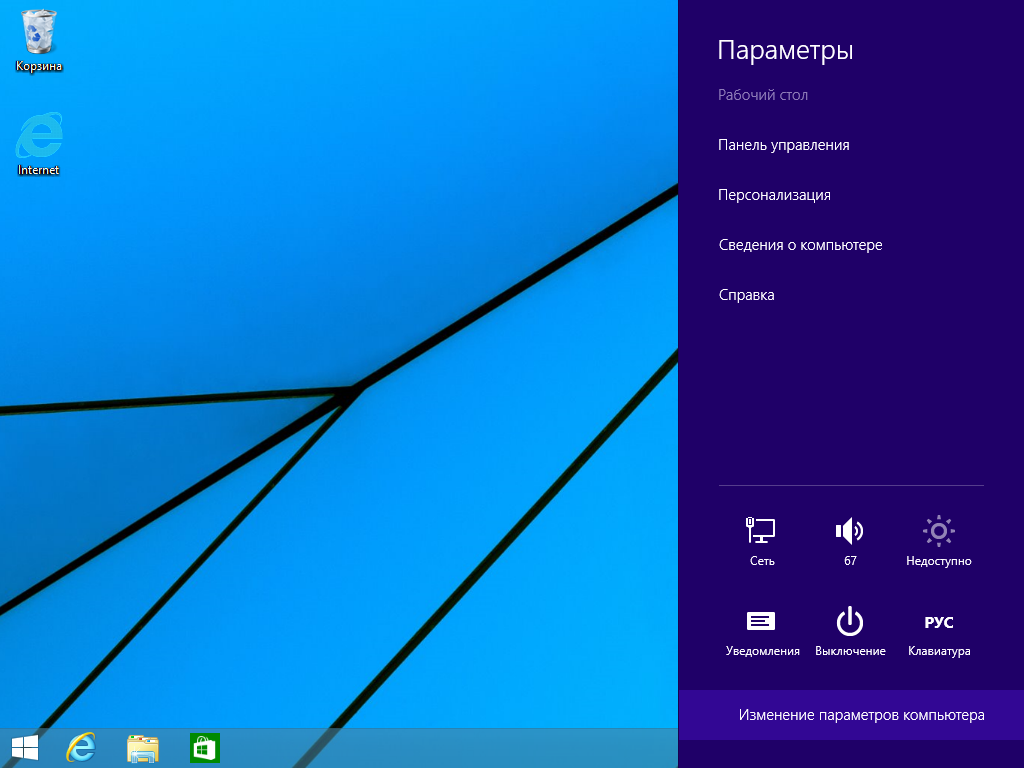Click the Windows Start button
Viewport: 1024px width, 768px height.
pos(25,748)
